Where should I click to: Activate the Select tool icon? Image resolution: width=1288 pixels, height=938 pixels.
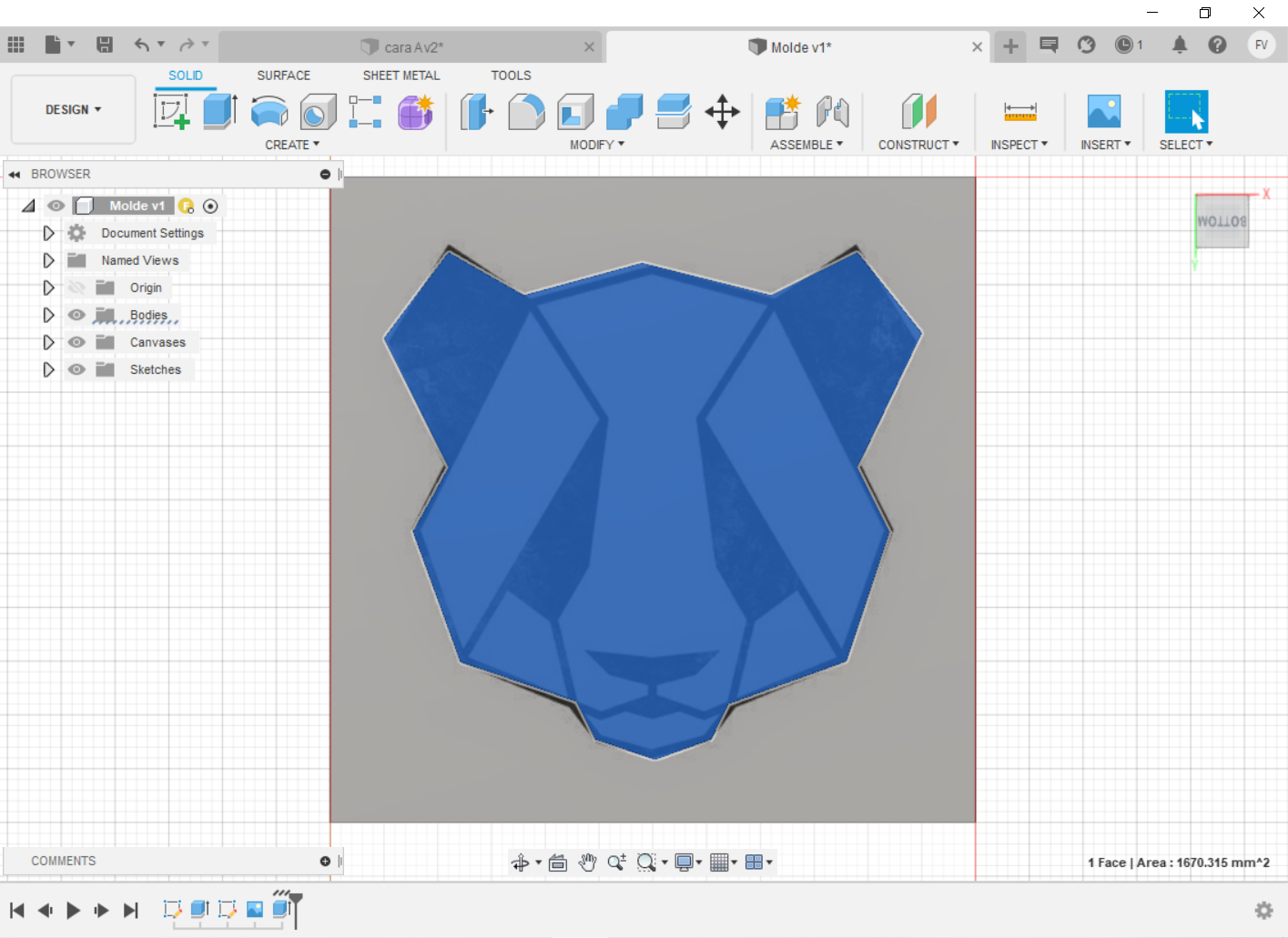[1186, 112]
